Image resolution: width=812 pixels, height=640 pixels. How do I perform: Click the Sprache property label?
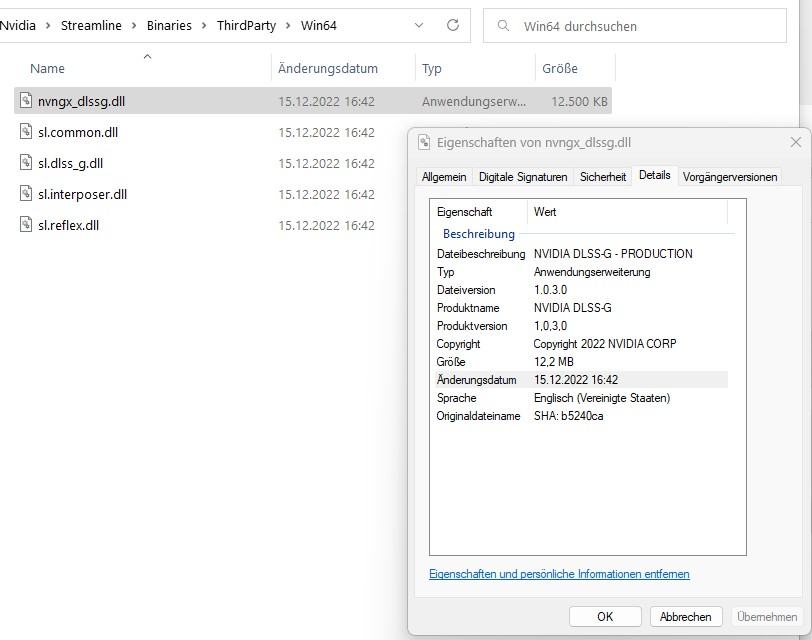pyautogui.click(x=456, y=398)
